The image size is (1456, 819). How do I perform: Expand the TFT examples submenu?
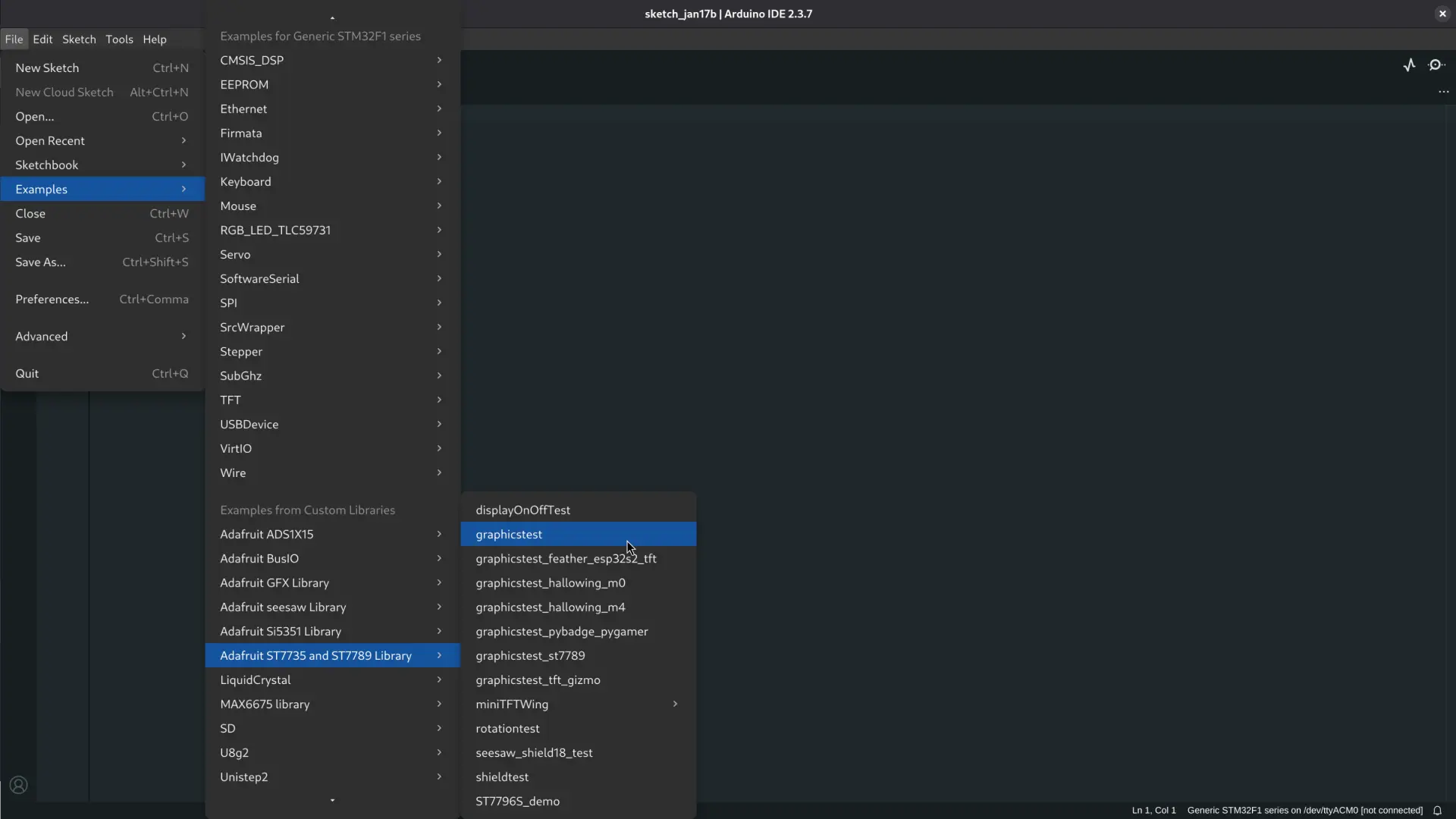[330, 400]
